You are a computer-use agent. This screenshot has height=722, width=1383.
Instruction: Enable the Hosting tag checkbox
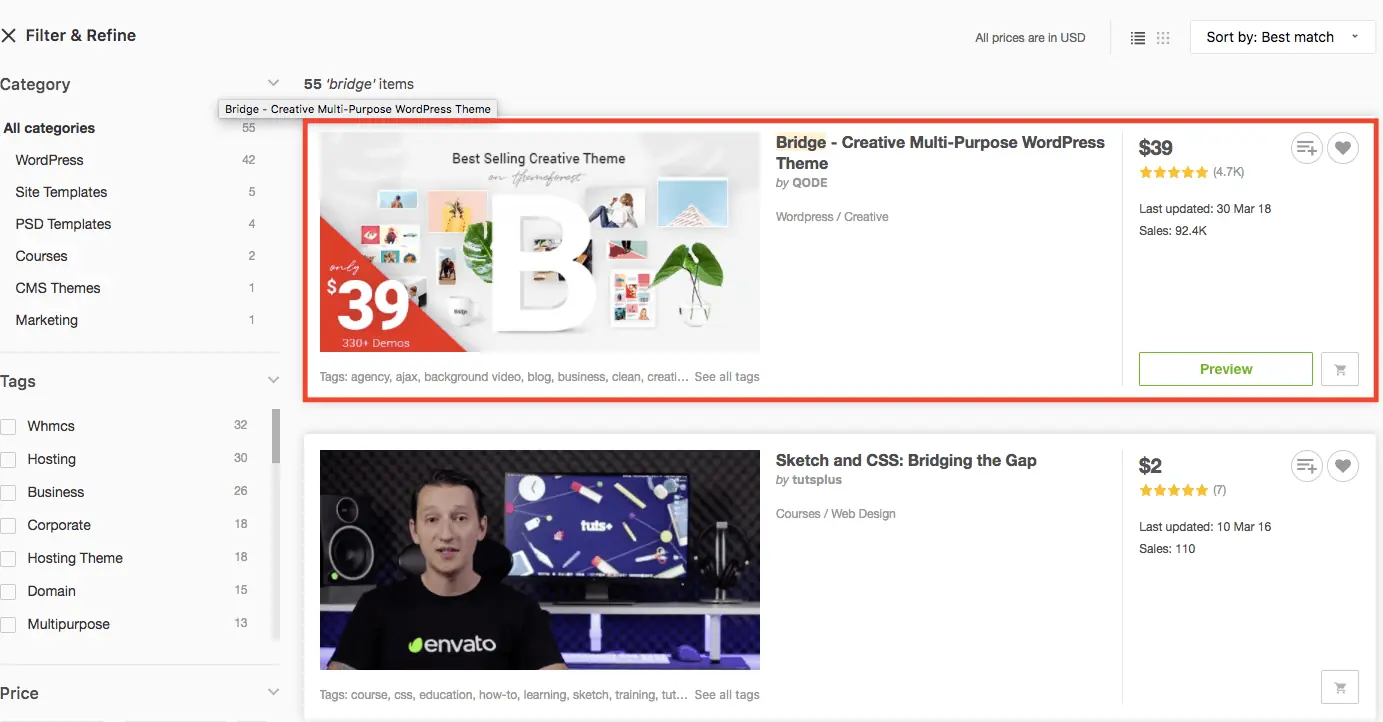point(9,460)
